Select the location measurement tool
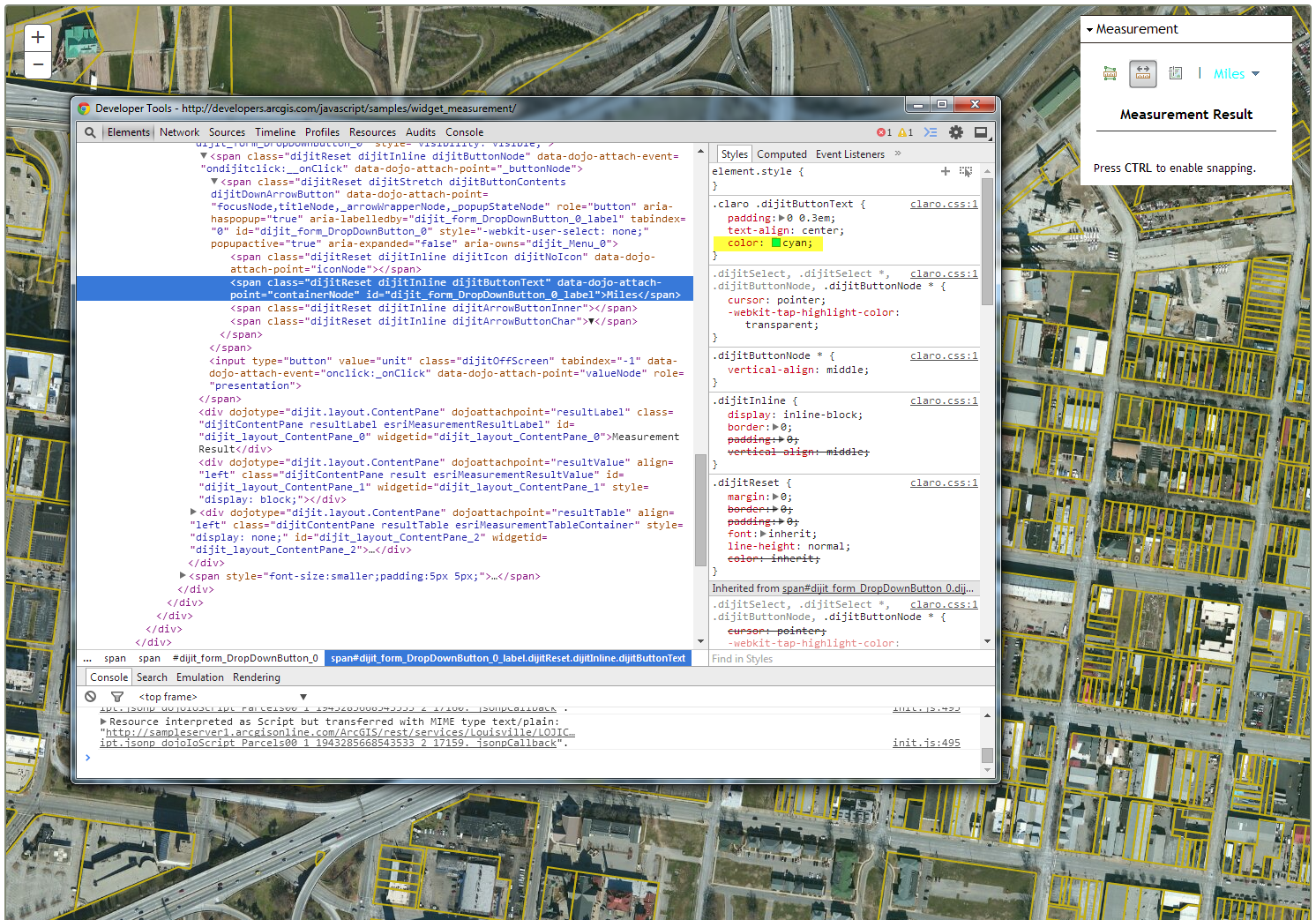Viewport: 1316px width, 920px height. [x=1175, y=74]
